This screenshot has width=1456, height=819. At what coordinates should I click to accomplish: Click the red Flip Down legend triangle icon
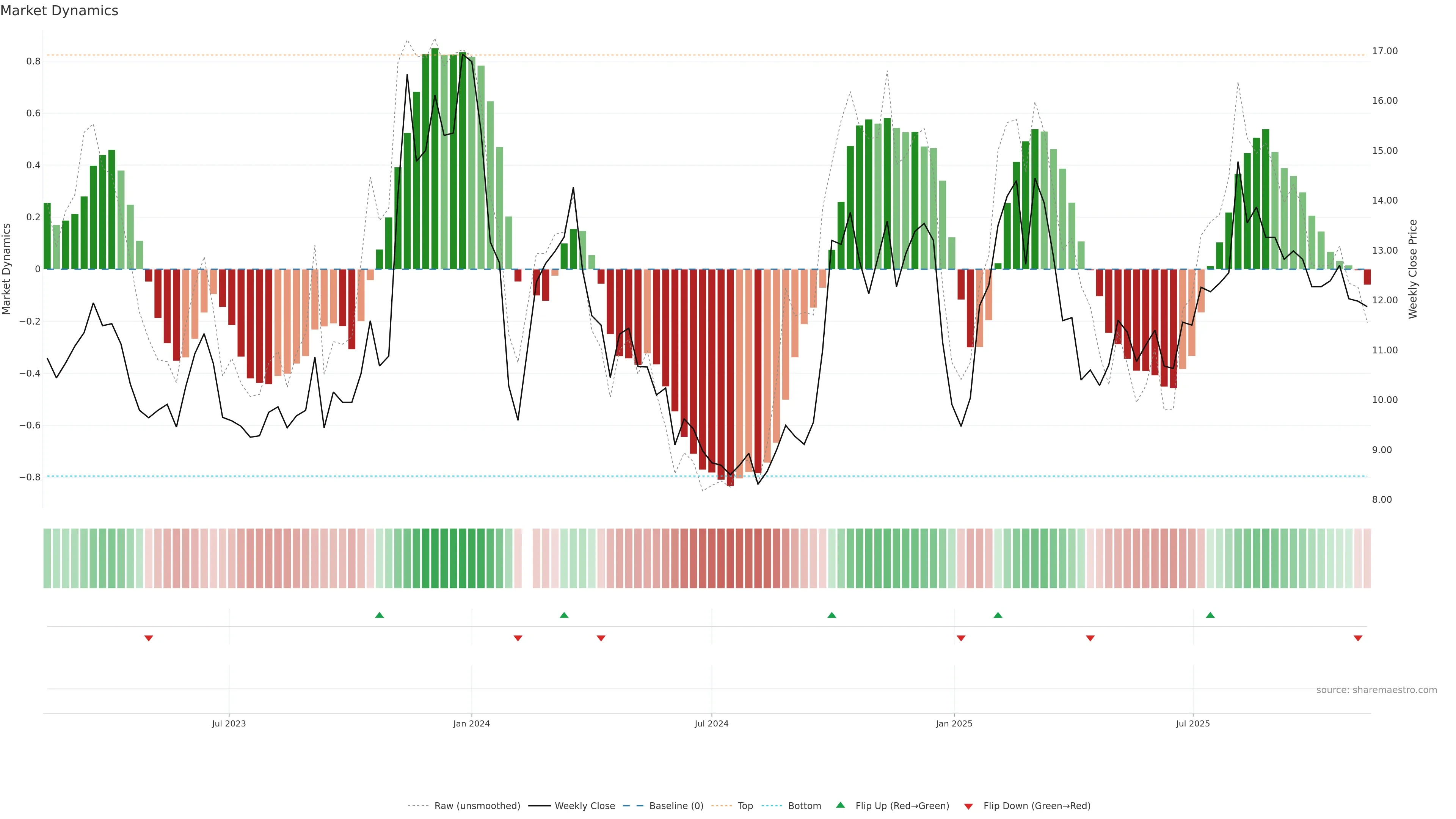click(x=968, y=806)
